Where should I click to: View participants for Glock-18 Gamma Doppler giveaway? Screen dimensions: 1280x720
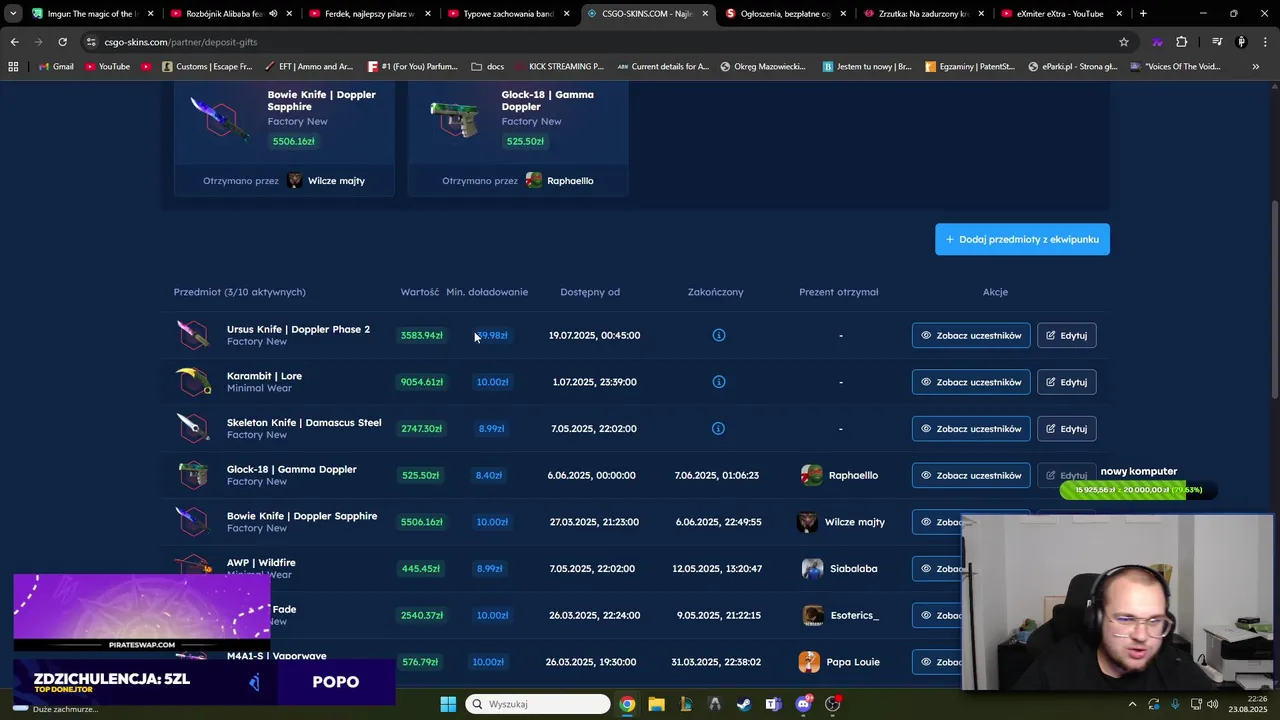click(970, 475)
